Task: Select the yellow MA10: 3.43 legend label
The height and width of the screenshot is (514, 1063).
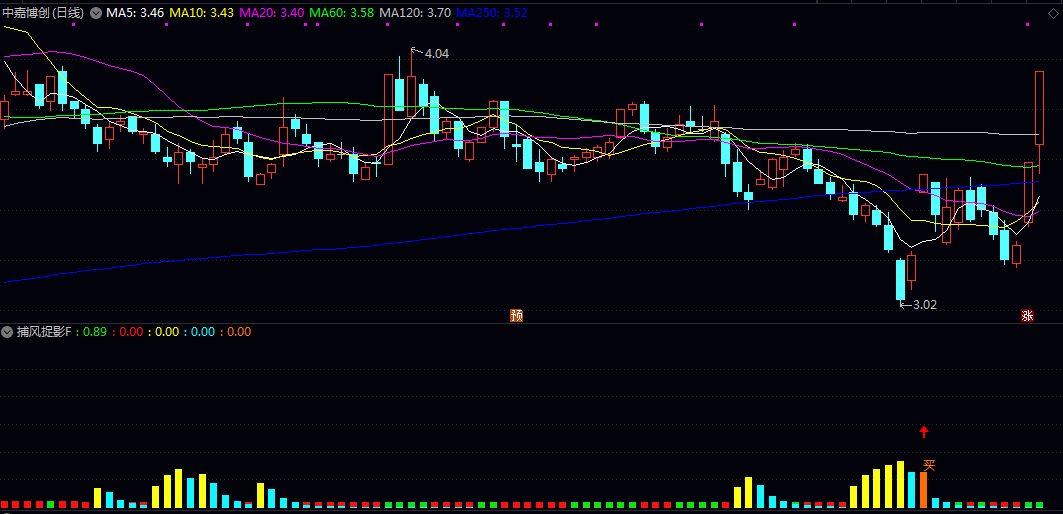Action: (x=202, y=12)
